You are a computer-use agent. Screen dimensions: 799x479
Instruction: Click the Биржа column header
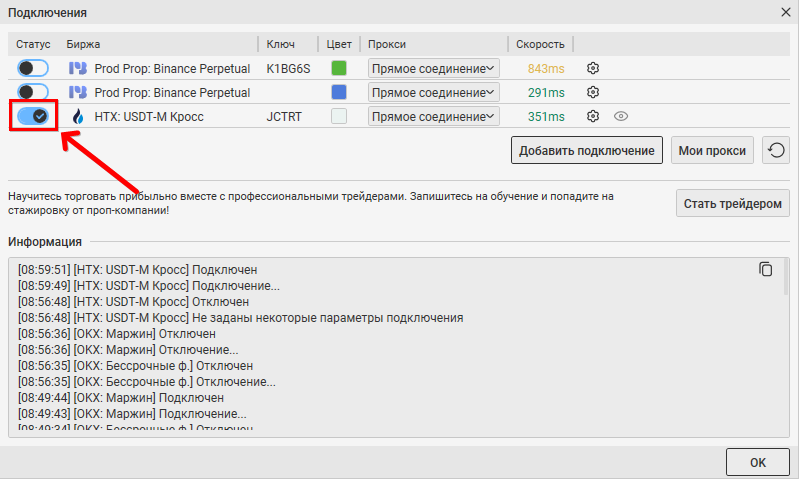click(83, 44)
